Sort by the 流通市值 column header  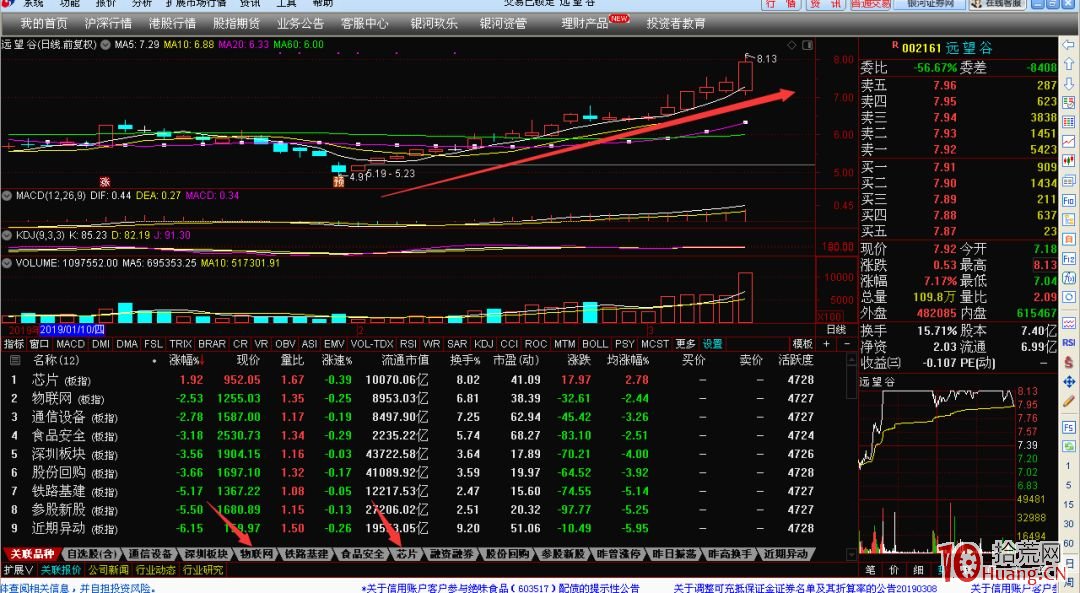[405, 360]
